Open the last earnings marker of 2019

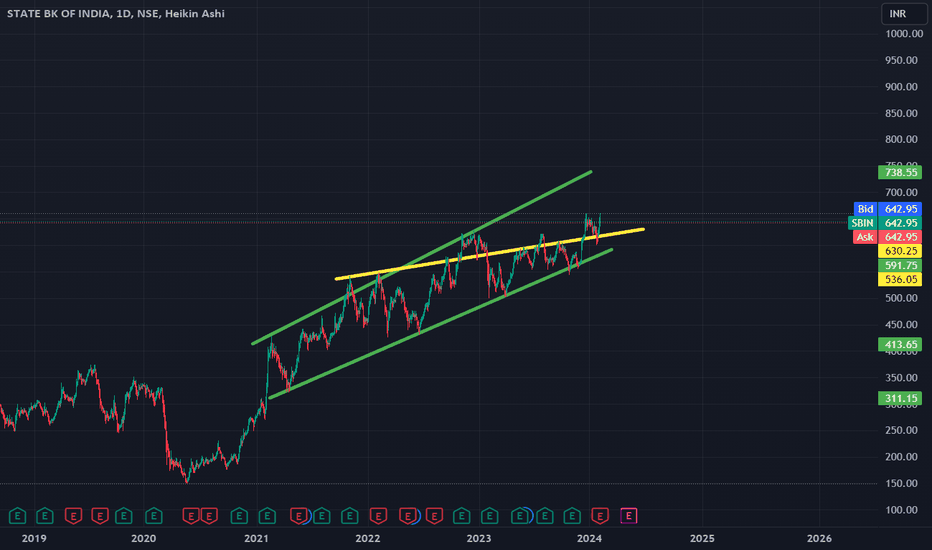(124, 516)
